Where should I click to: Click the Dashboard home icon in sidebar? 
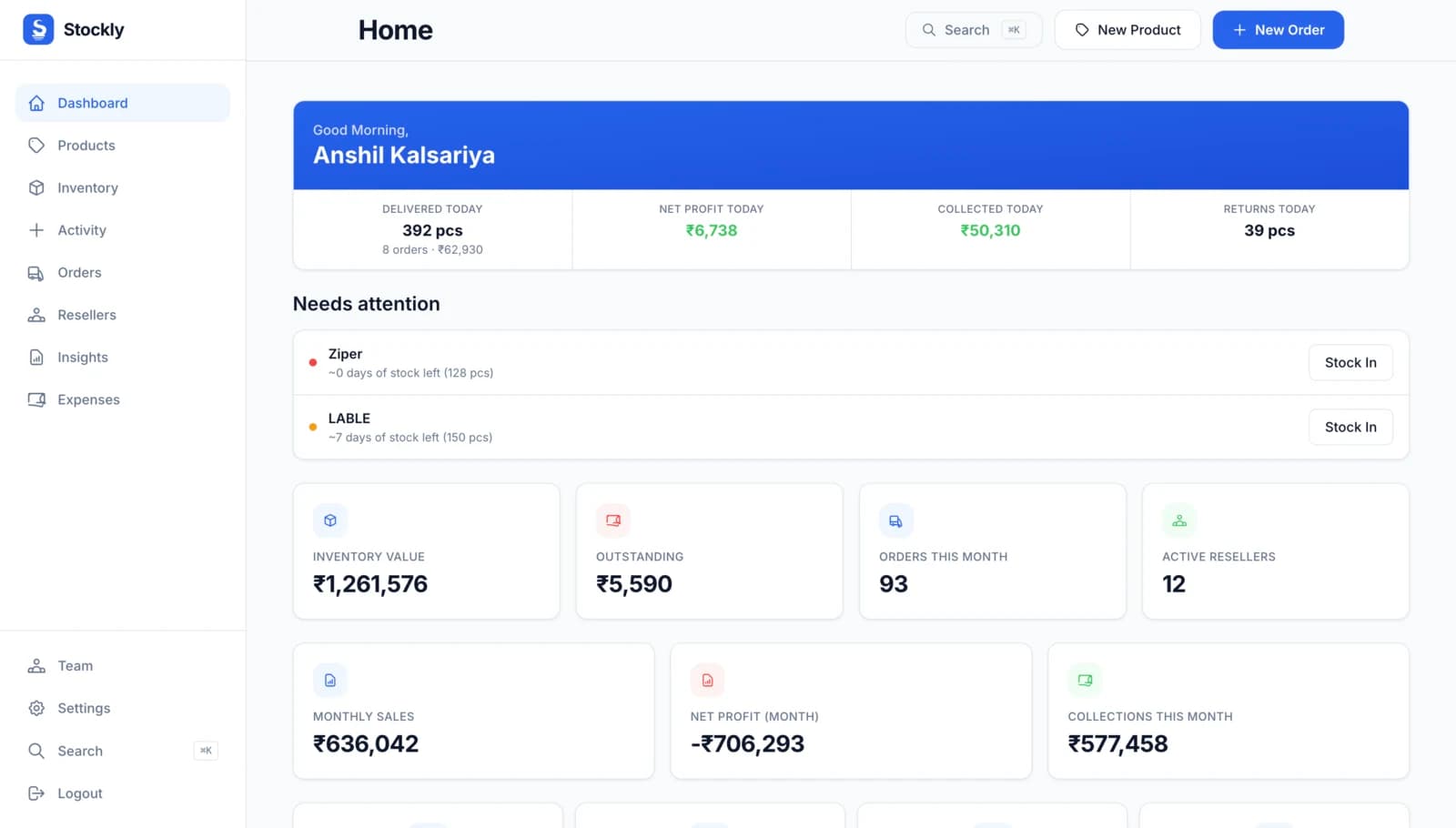[x=36, y=103]
